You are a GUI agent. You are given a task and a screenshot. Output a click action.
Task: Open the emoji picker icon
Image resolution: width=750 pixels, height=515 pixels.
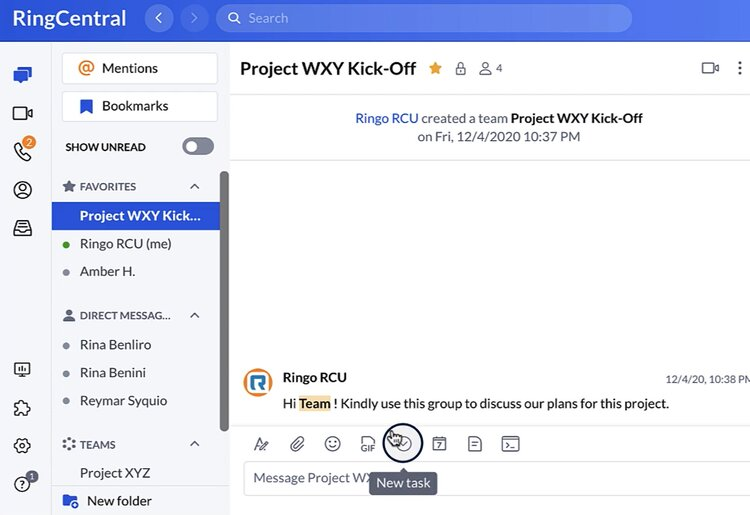333,444
